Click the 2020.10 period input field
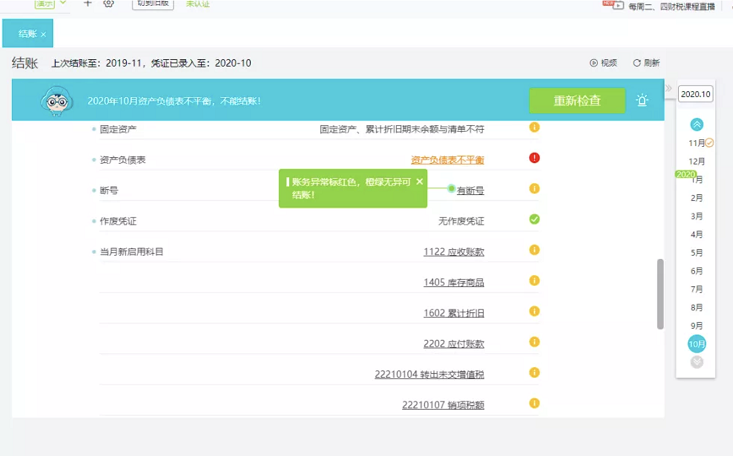The image size is (733, 456). [x=695, y=94]
